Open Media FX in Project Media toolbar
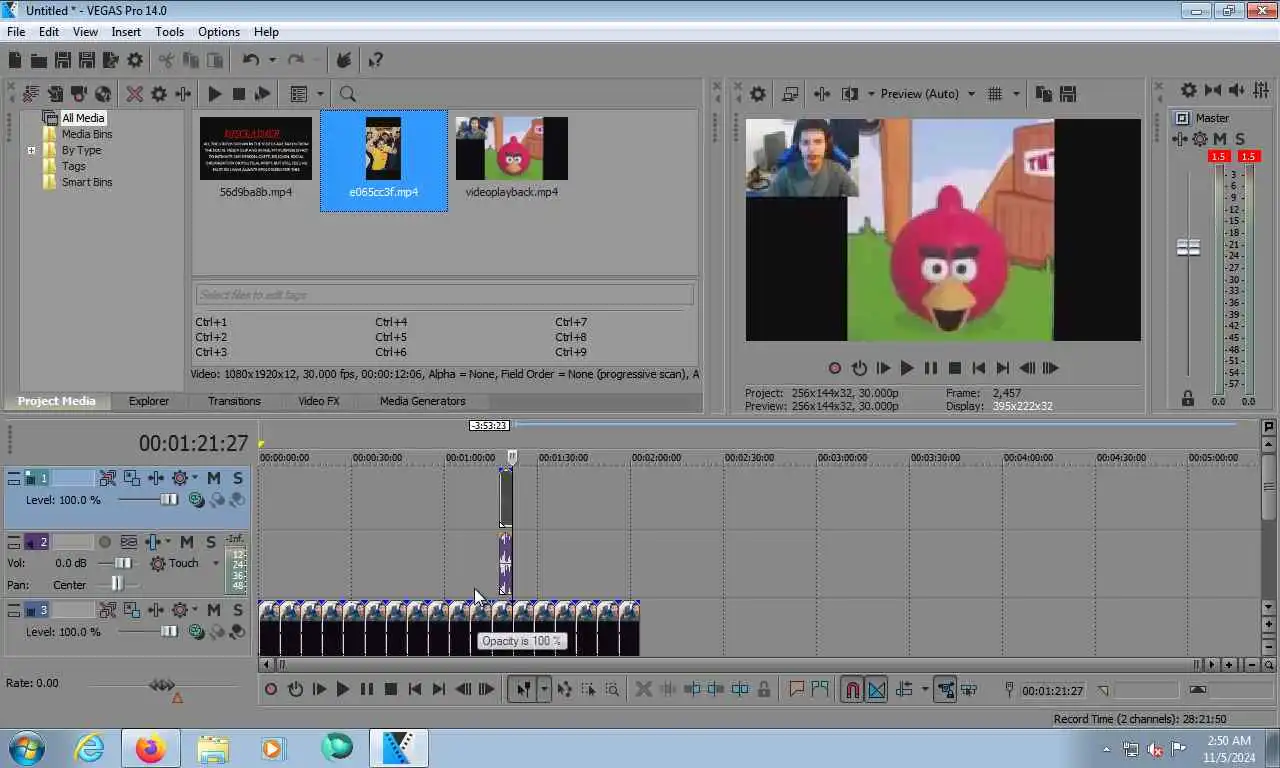Image resolution: width=1280 pixels, height=768 pixels. pyautogui.click(x=183, y=94)
